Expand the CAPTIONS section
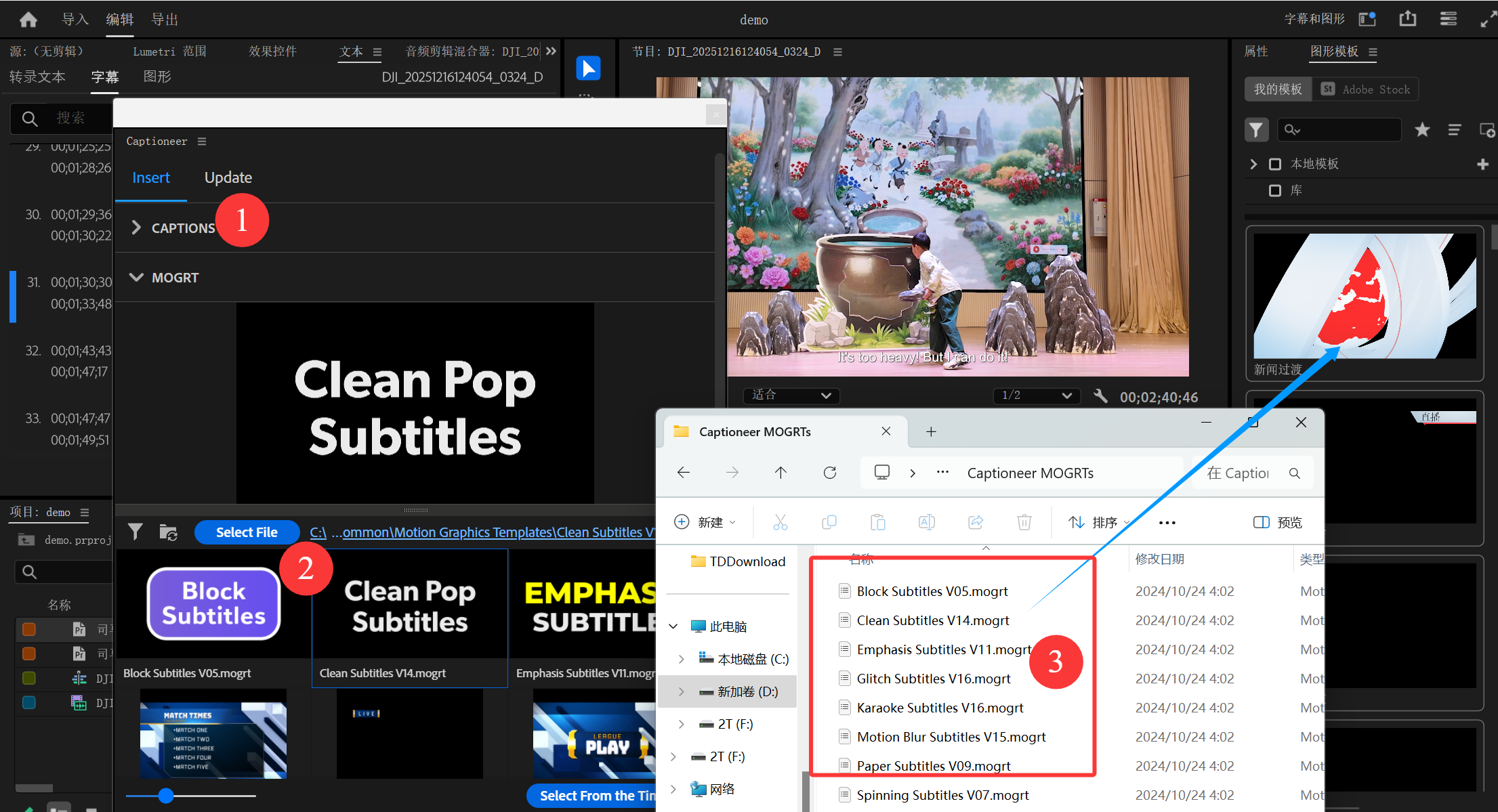Screen dimensions: 1498x812 click(x=137, y=228)
